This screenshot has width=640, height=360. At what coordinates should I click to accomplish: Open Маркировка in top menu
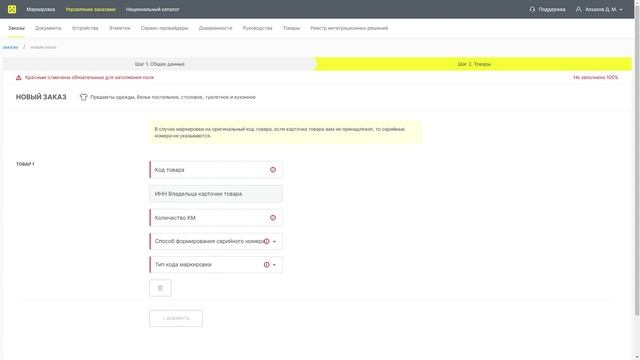40,9
